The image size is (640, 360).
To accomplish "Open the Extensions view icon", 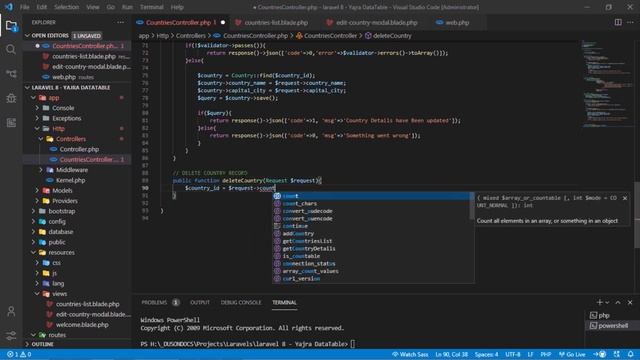I will tap(11, 122).
